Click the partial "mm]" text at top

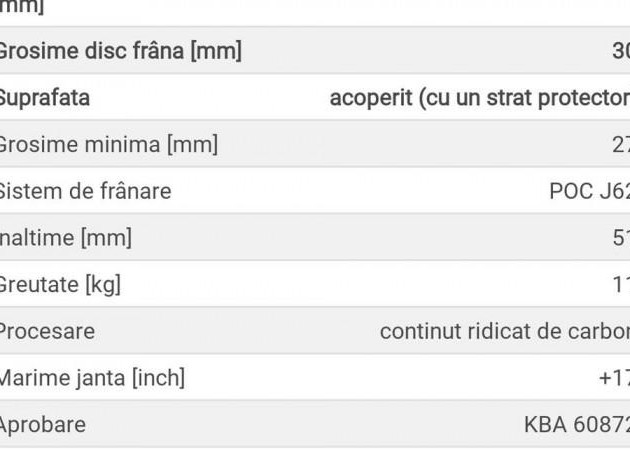pos(22,7)
